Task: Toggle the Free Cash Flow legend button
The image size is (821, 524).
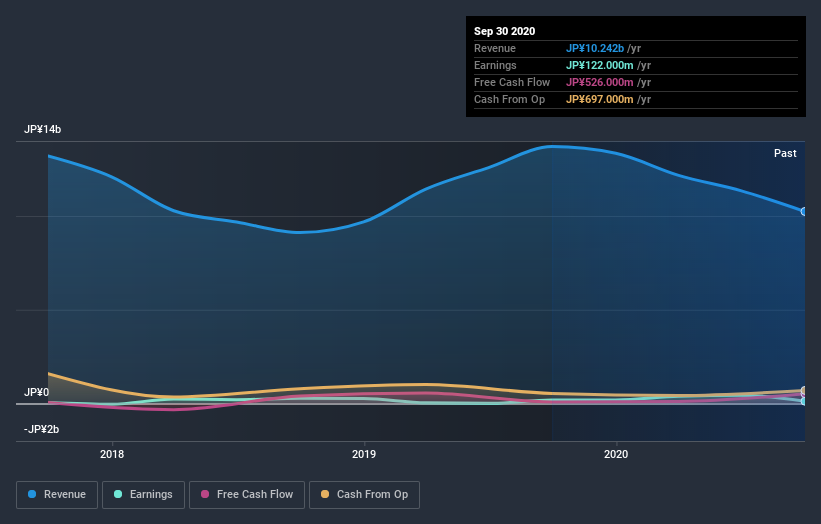Action: (247, 495)
